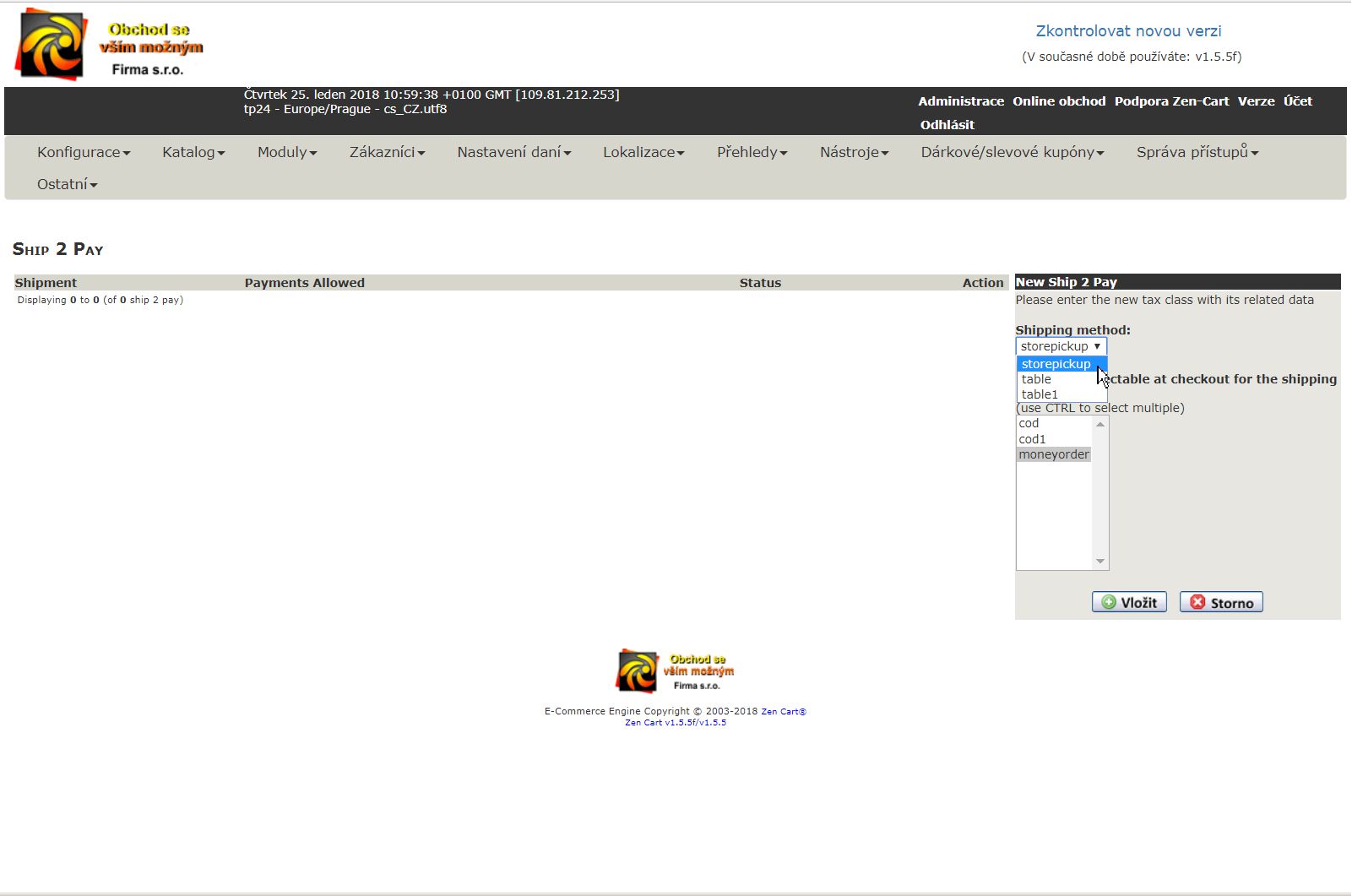1352x896 pixels.
Task: Choose 'table' in shipping method dropdown
Action: pos(1036,379)
